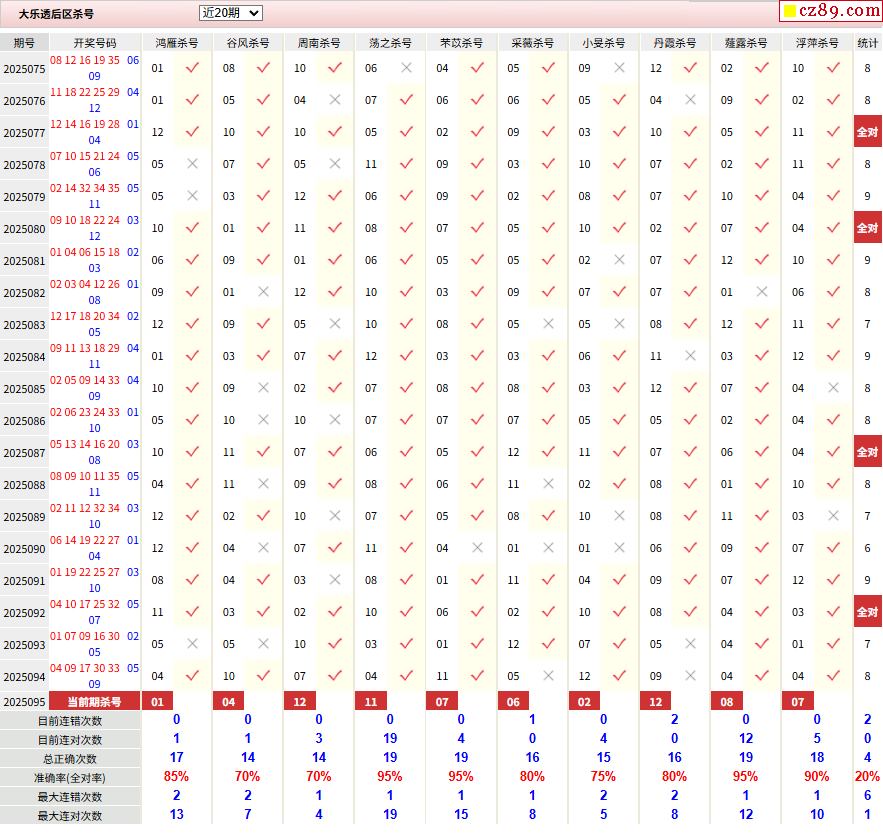Click the 85% accuracy value under 鸿雁杀号
The height and width of the screenshot is (834, 883).
click(x=176, y=777)
